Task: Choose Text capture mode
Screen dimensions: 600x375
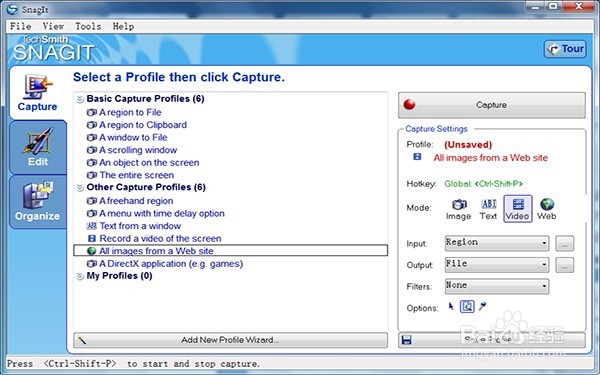Action: pyautogui.click(x=488, y=209)
